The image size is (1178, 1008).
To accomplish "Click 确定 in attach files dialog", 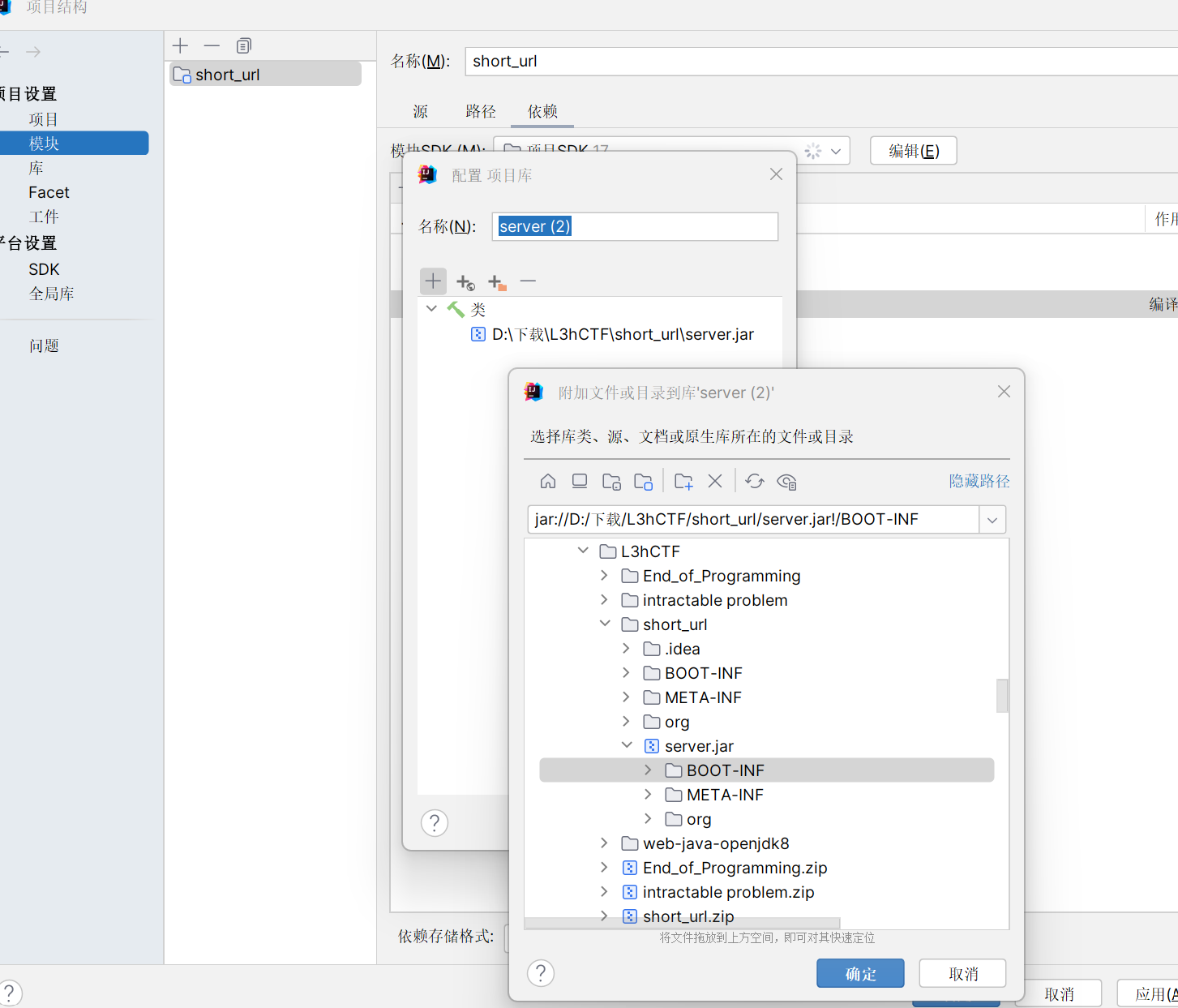I will point(860,973).
